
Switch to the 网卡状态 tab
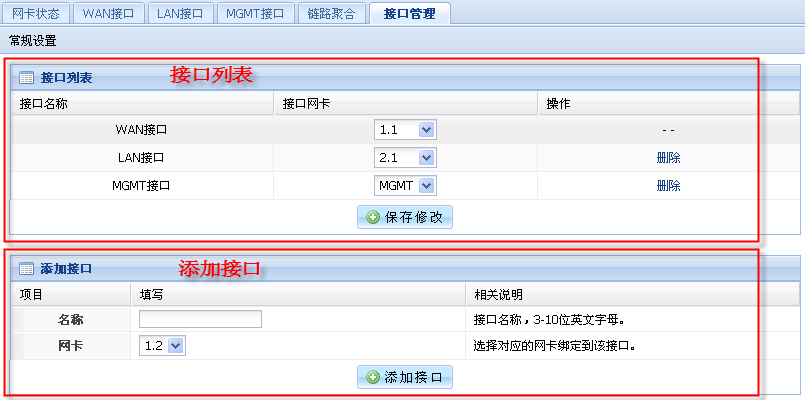tap(35, 13)
